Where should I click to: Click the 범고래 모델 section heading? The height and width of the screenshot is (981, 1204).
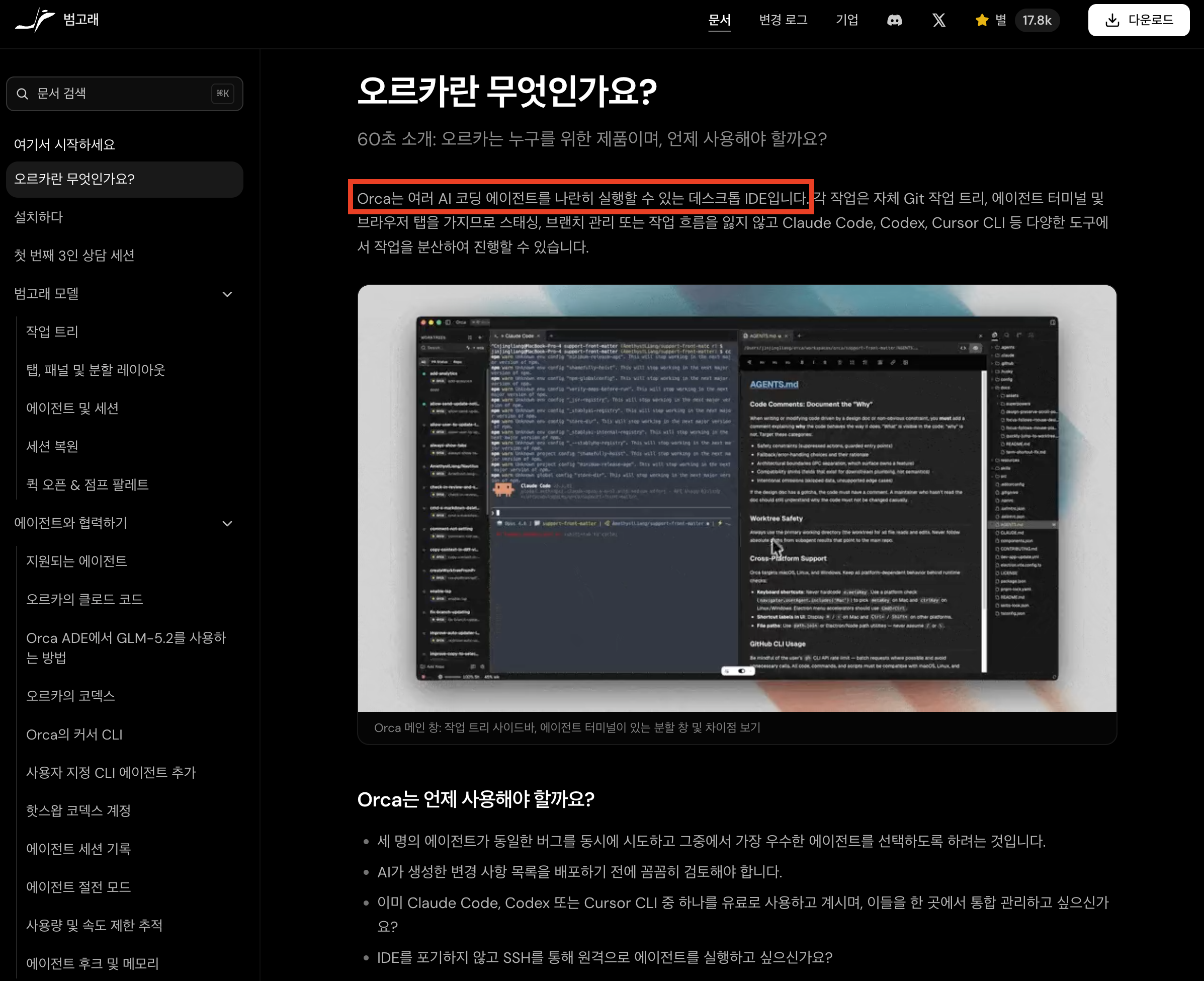(46, 294)
